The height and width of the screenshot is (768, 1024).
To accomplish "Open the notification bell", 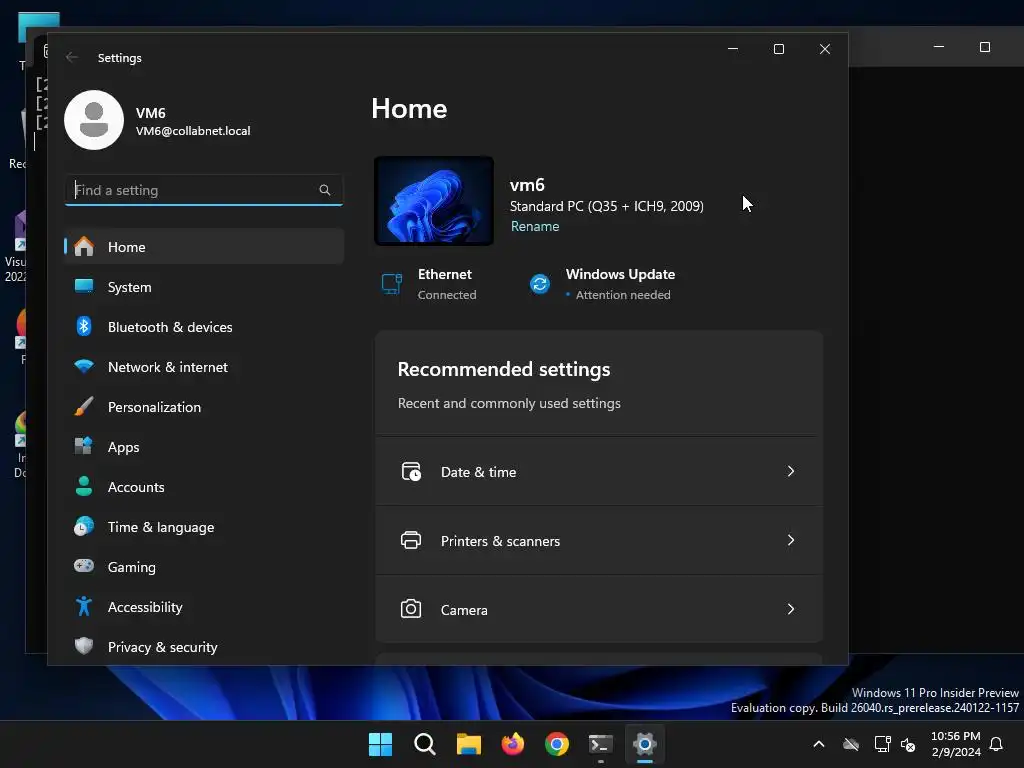I will 996,744.
